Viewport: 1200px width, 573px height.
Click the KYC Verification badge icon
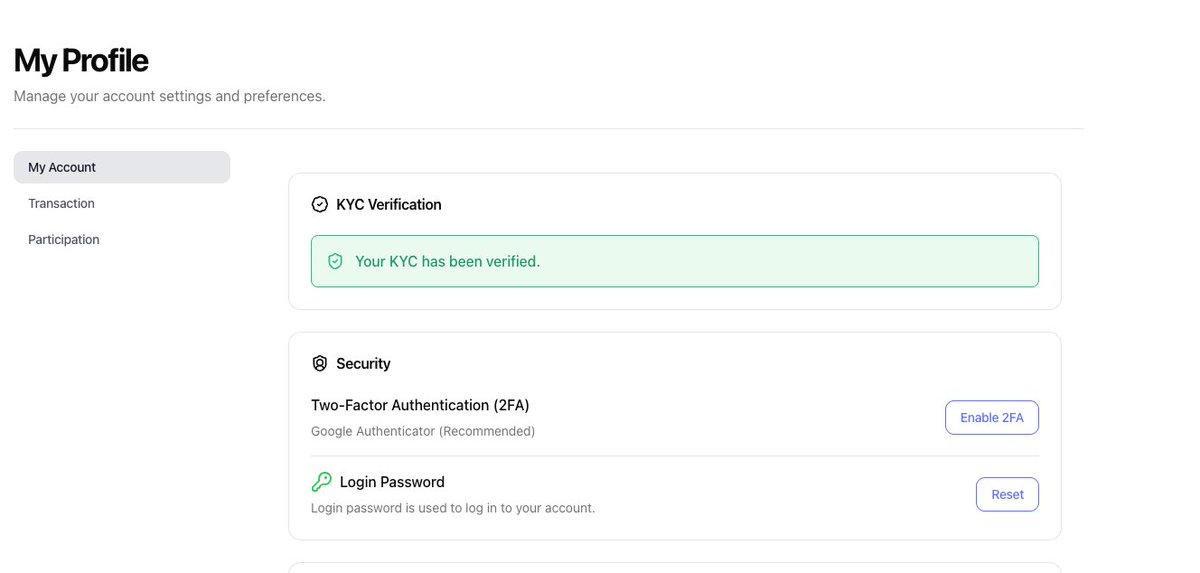point(320,204)
